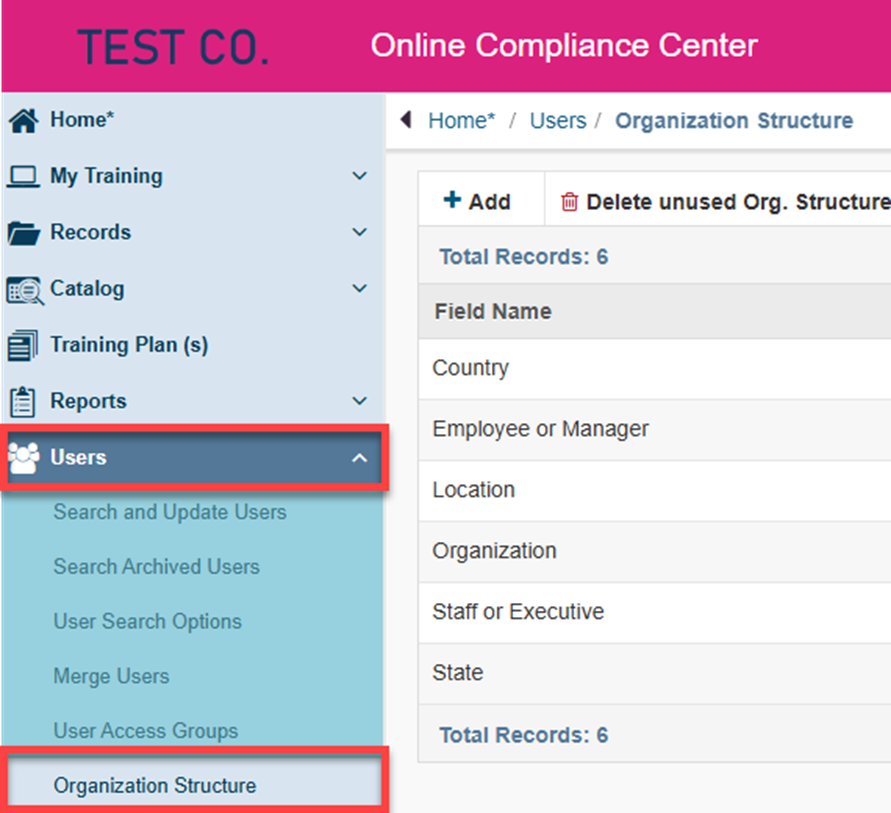This screenshot has width=891, height=813.
Task: Click the Training Plan(s) documents icon
Action: coord(23,345)
